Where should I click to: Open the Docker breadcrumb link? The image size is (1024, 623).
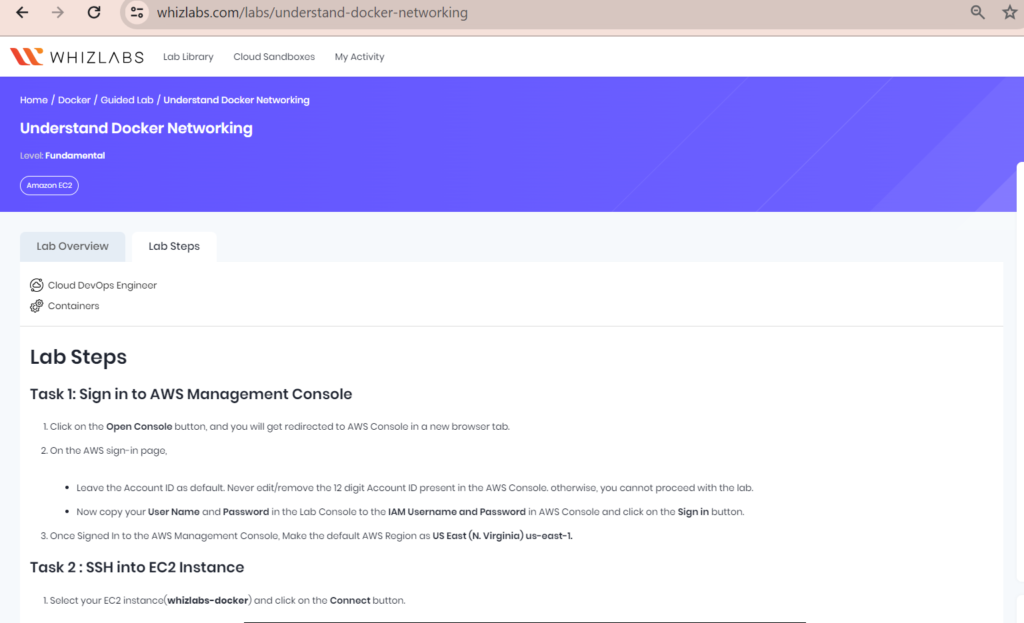tap(74, 100)
